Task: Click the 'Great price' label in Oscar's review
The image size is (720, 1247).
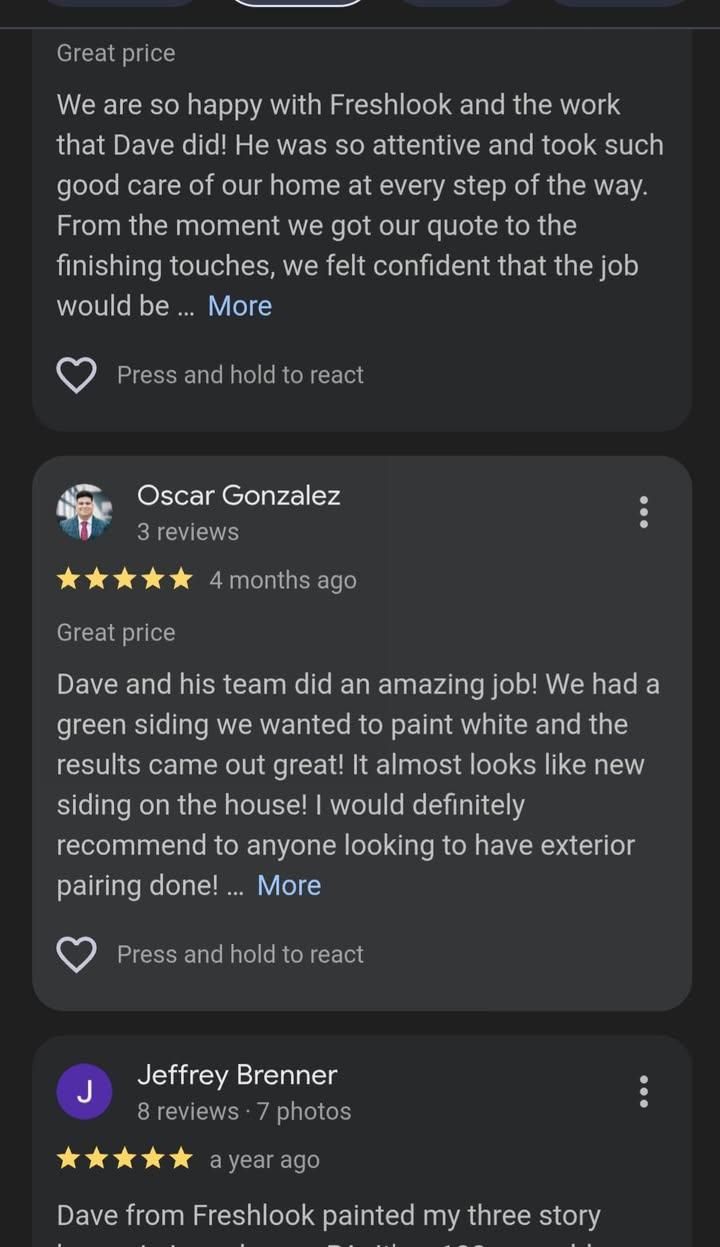Action: (x=116, y=633)
